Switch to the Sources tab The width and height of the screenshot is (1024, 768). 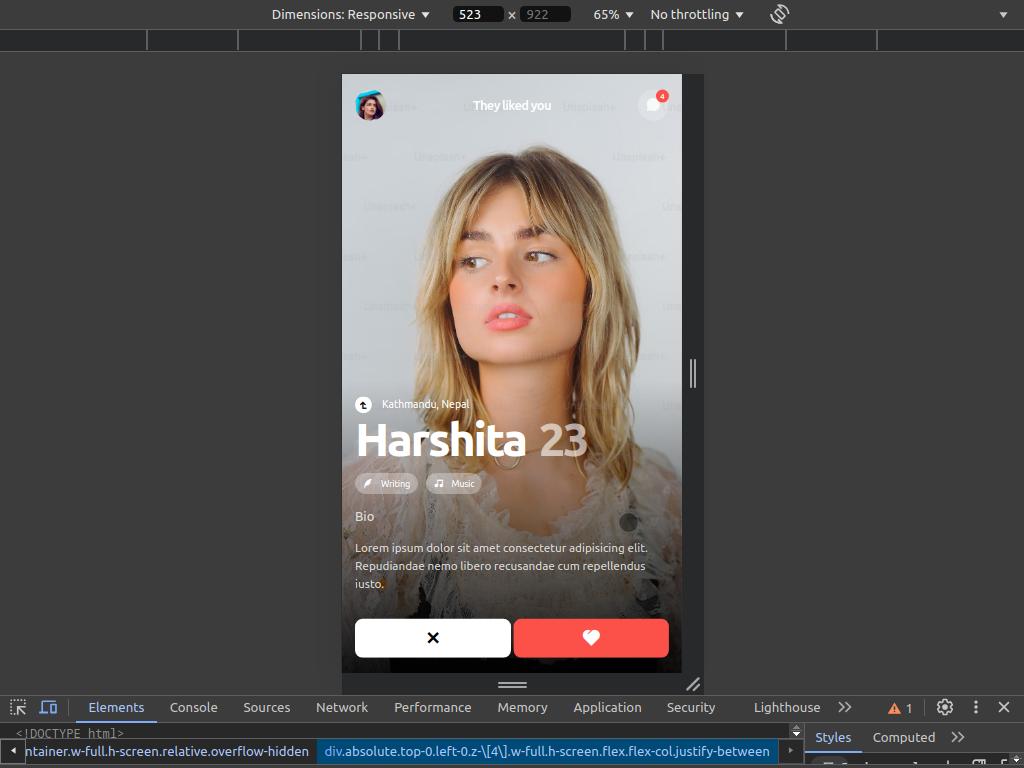coord(266,707)
